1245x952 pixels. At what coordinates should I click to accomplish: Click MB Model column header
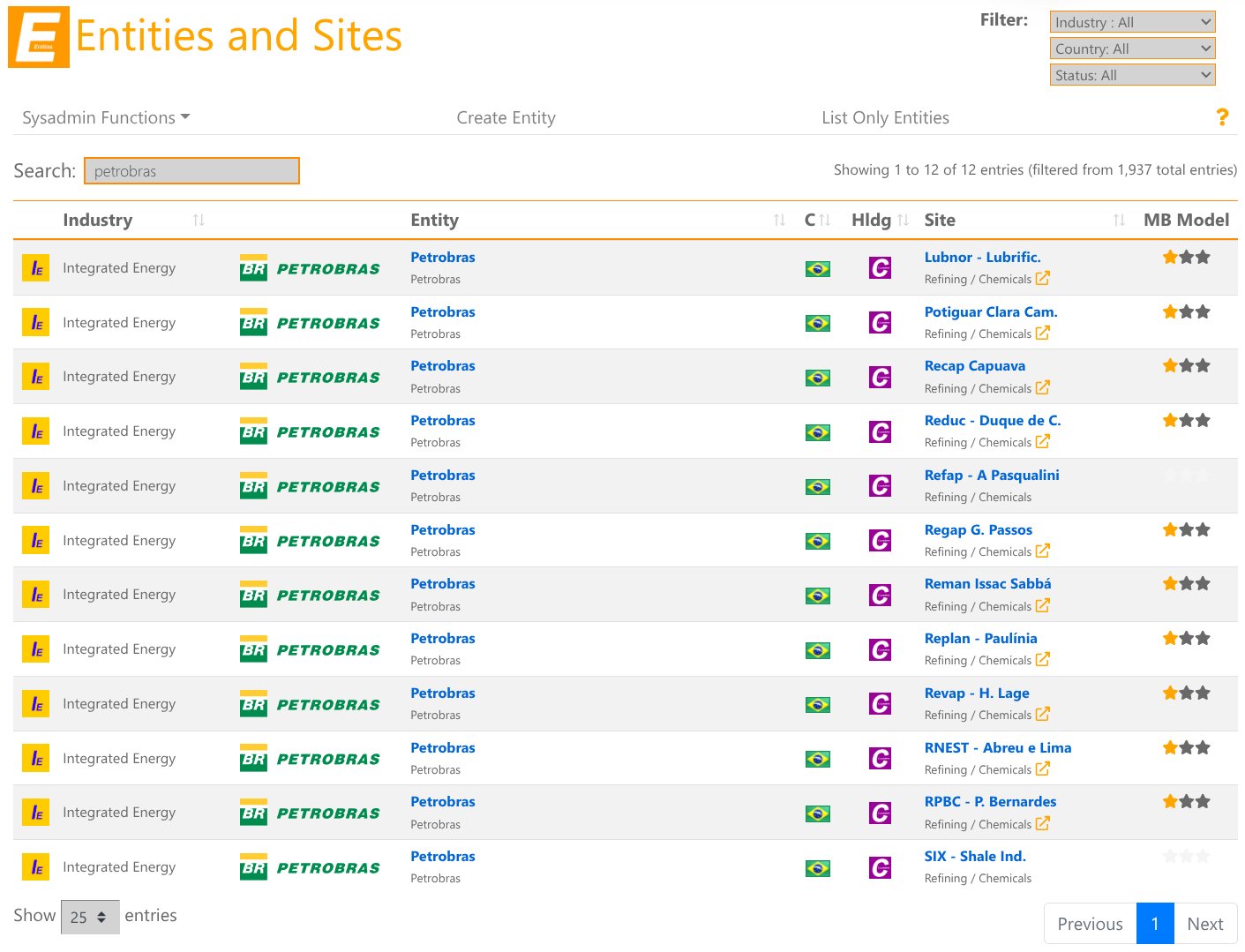(x=1186, y=220)
